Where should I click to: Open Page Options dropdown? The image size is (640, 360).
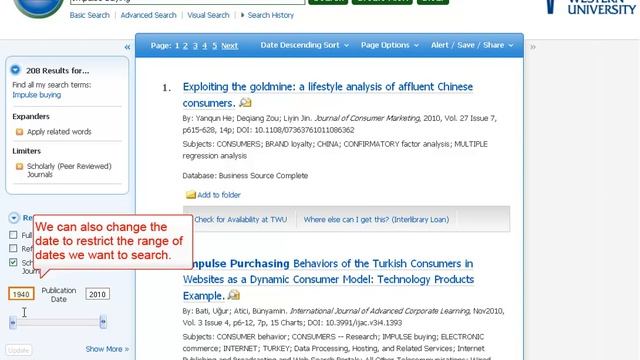pyautogui.click(x=390, y=45)
